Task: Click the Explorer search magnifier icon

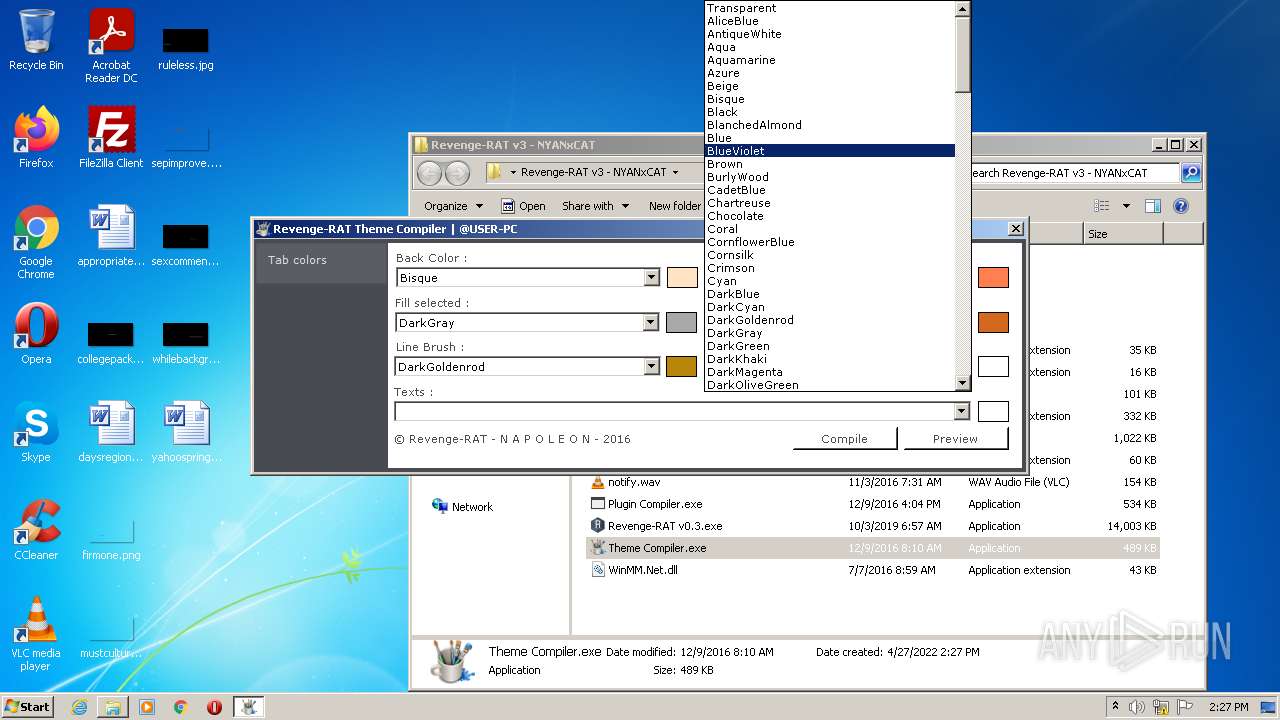Action: 1191,173
